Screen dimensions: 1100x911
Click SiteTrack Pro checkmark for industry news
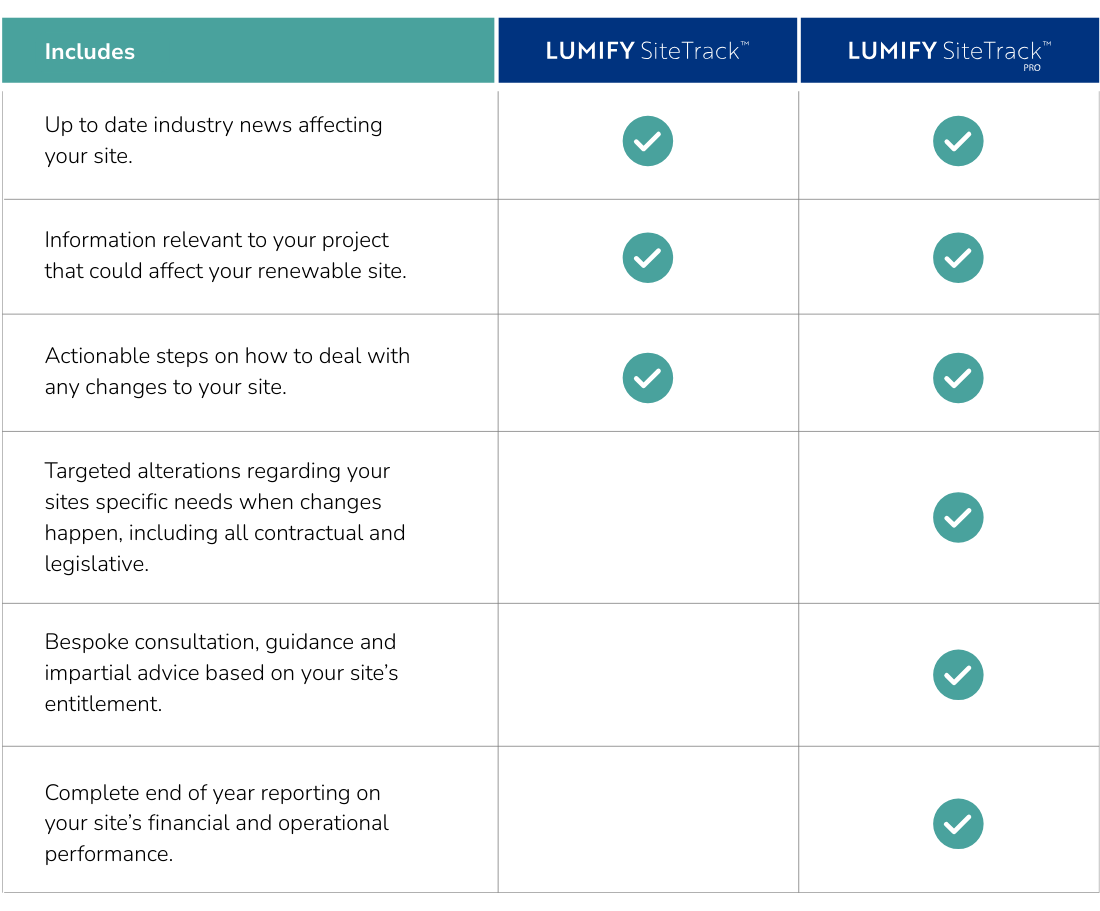click(958, 141)
